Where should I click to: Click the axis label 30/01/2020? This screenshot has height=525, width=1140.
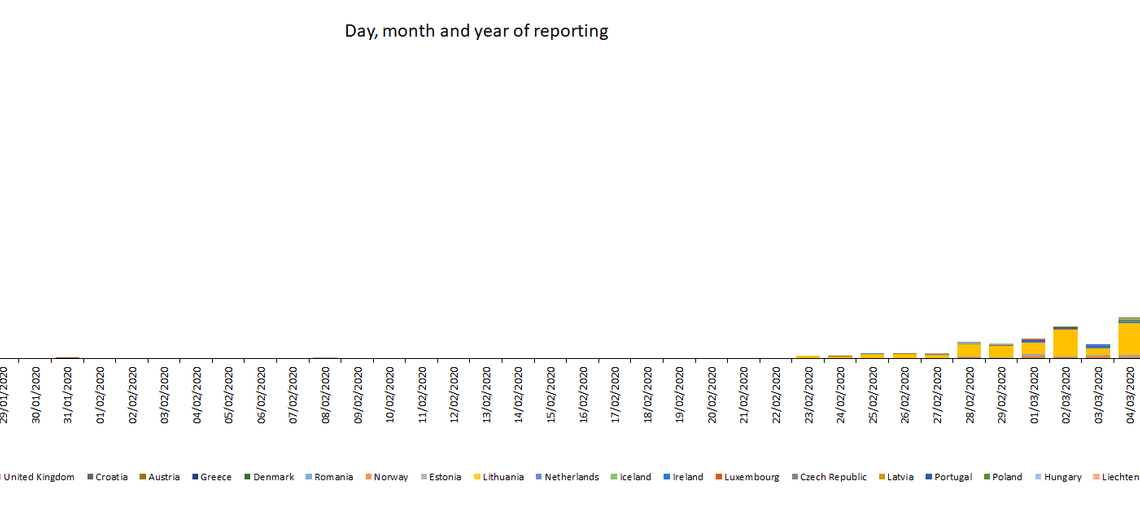point(36,395)
